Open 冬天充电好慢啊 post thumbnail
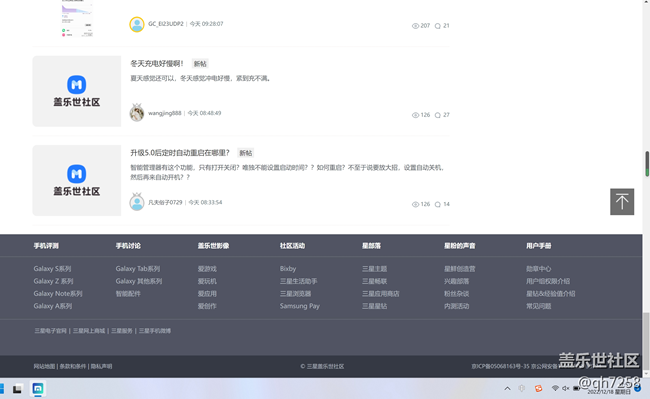Viewport: 650px width, 399px height. click(77, 91)
